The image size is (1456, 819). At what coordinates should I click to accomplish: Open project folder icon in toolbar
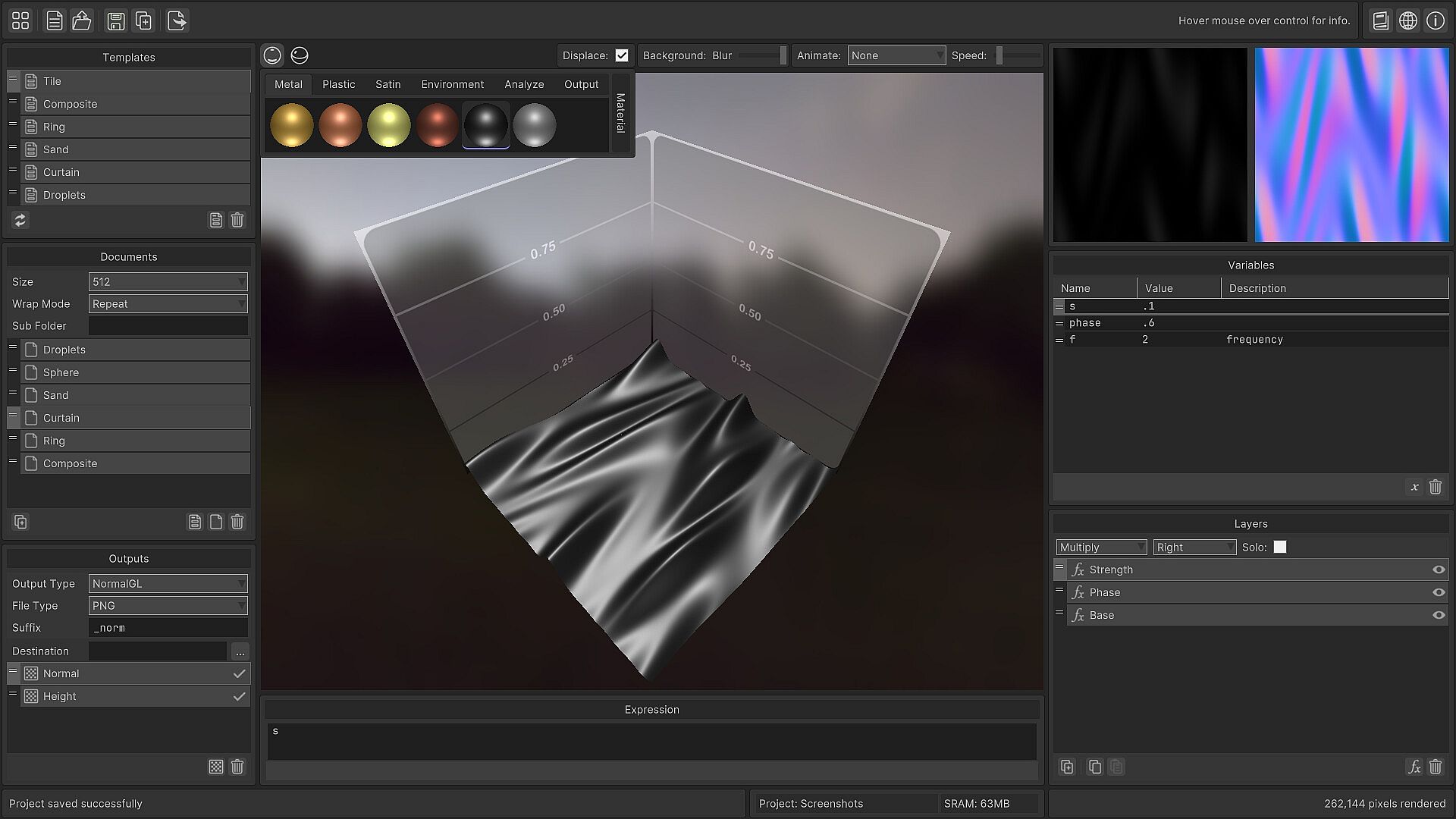[82, 20]
